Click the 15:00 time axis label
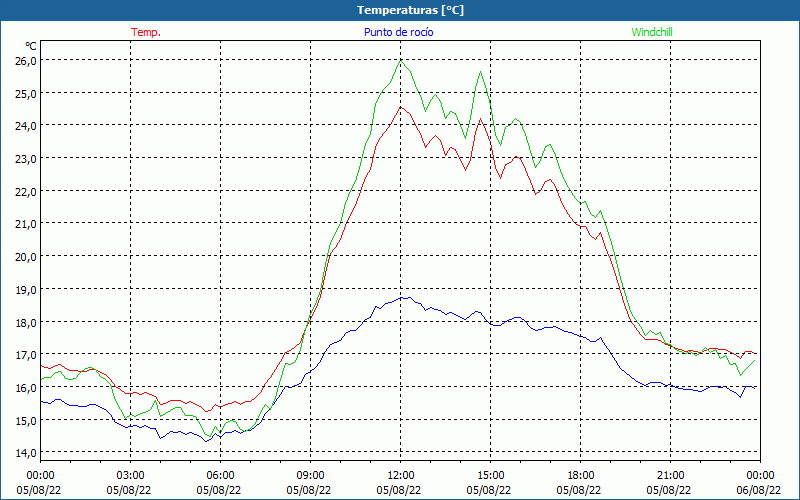Viewport: 800px width, 500px height. [x=490, y=475]
